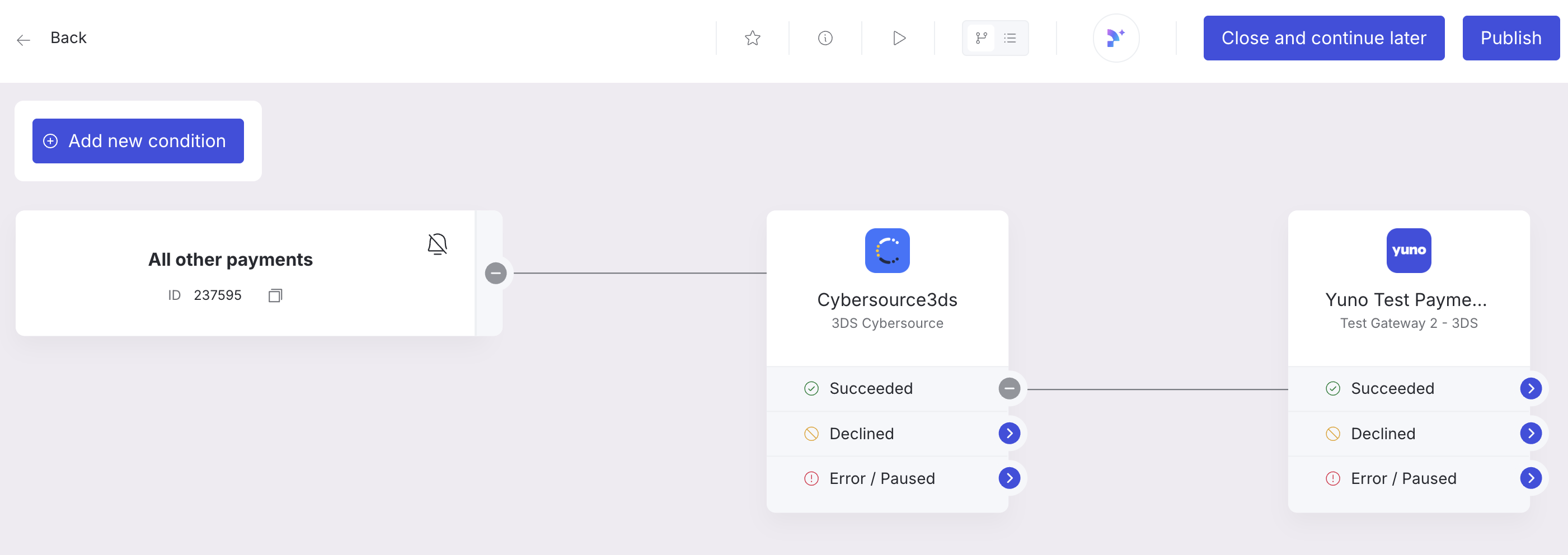Switch to list view
The image size is (1568, 555).
[x=1010, y=37]
